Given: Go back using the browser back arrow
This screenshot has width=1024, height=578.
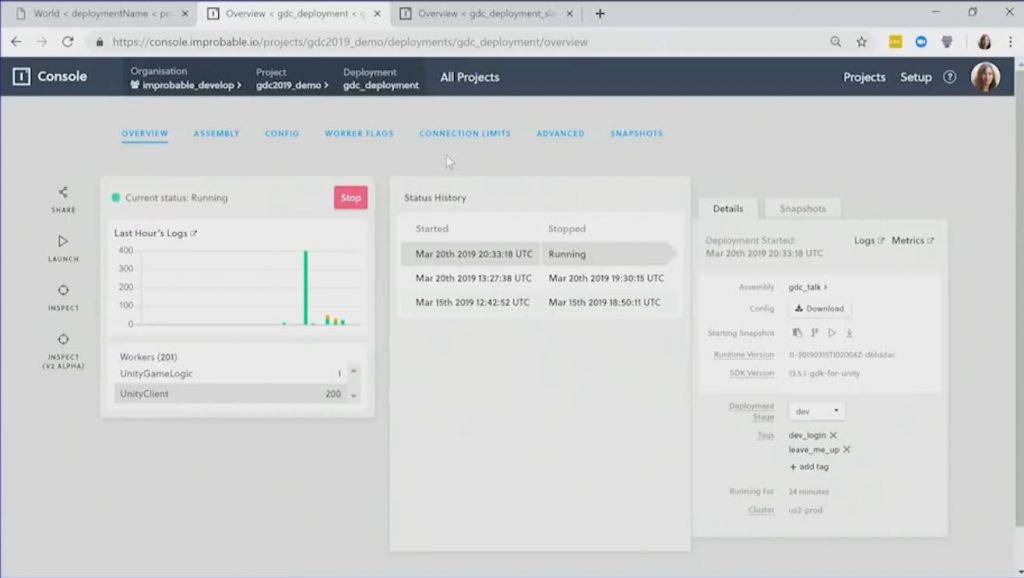Looking at the screenshot, I should [x=16, y=42].
